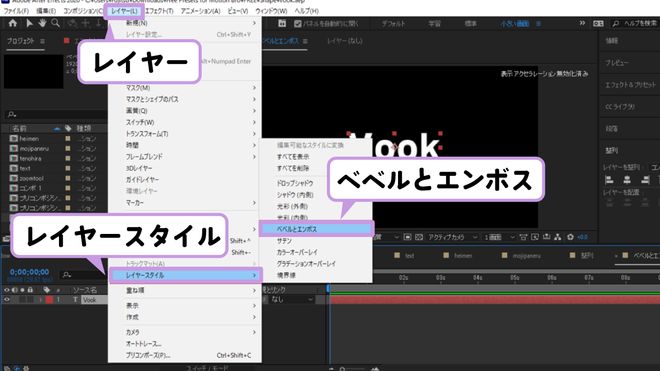Click the lock column header icon in timeline
Screen dimensions: 660x371
[30, 290]
